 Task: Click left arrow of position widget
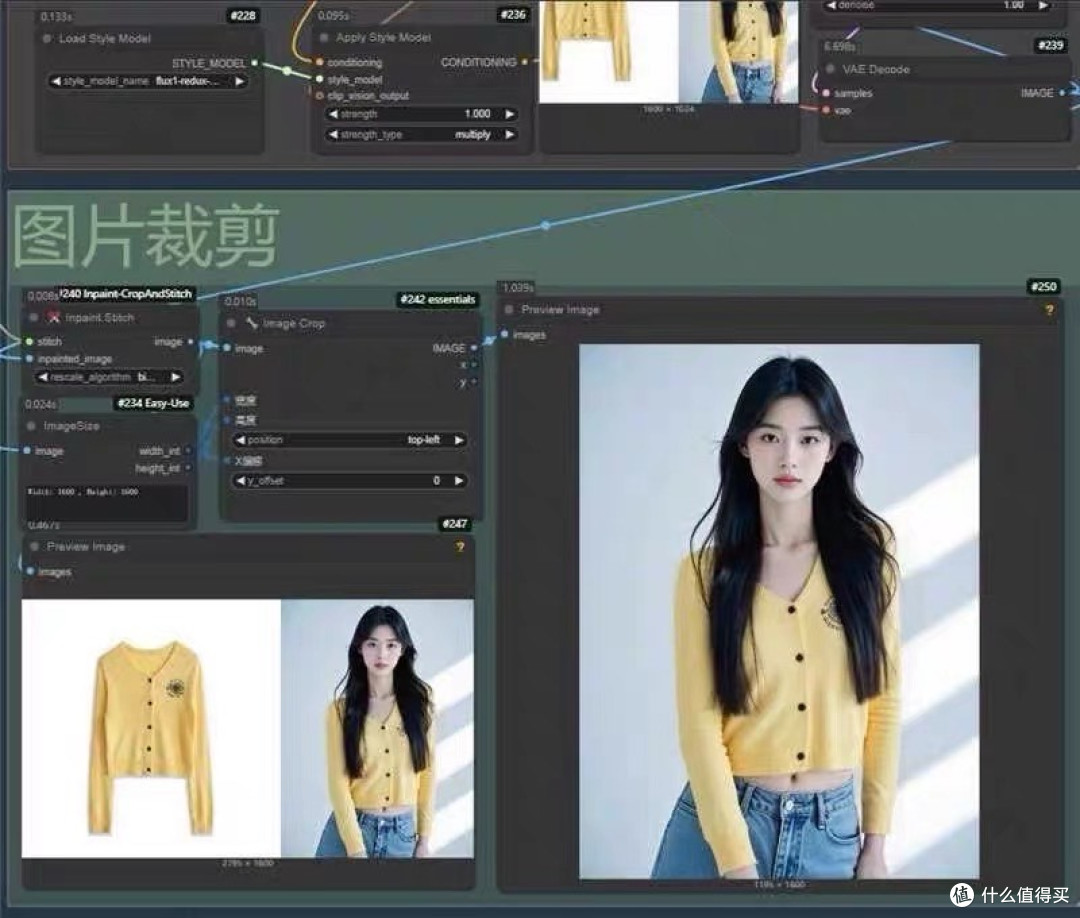(x=240, y=439)
